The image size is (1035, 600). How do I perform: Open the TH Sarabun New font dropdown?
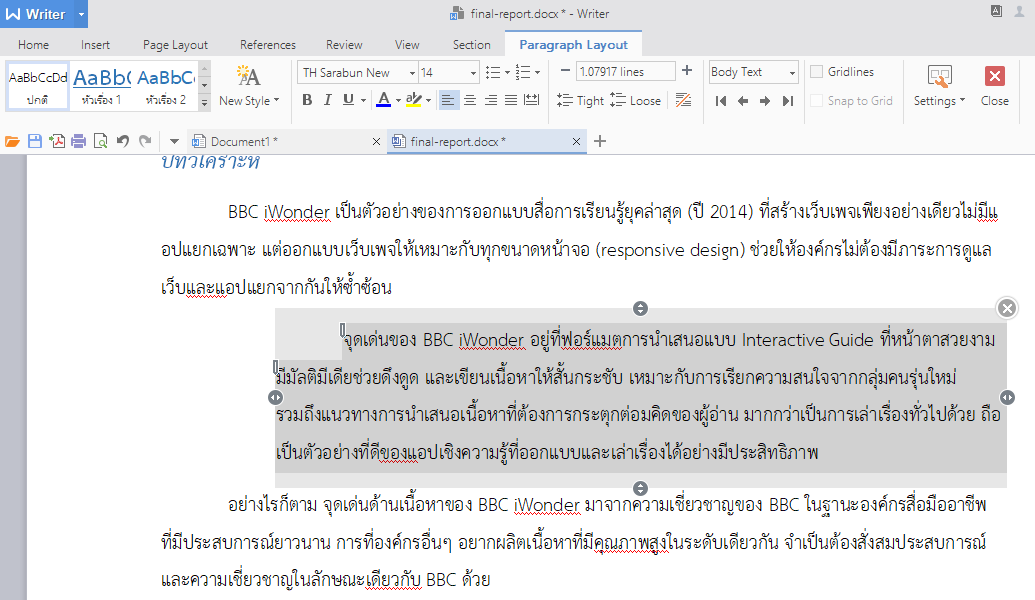click(x=412, y=73)
